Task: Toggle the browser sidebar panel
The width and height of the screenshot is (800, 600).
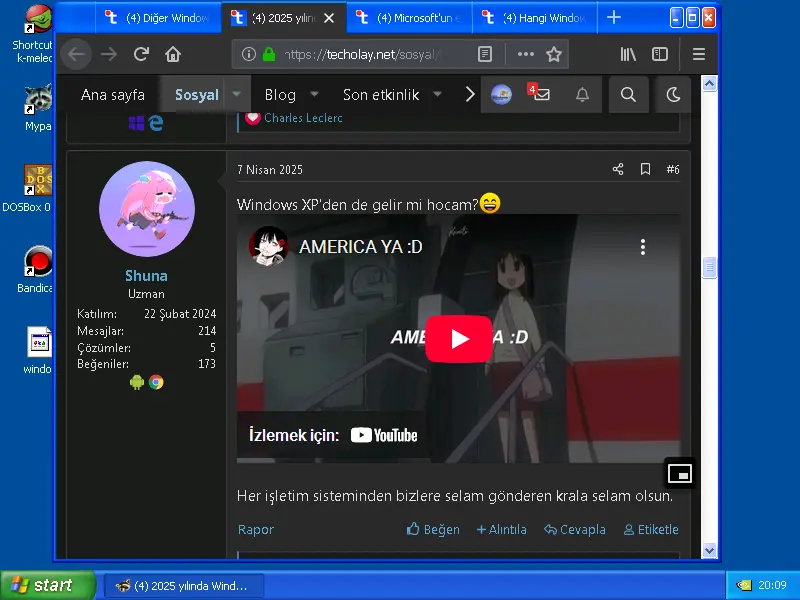Action: tap(660, 54)
